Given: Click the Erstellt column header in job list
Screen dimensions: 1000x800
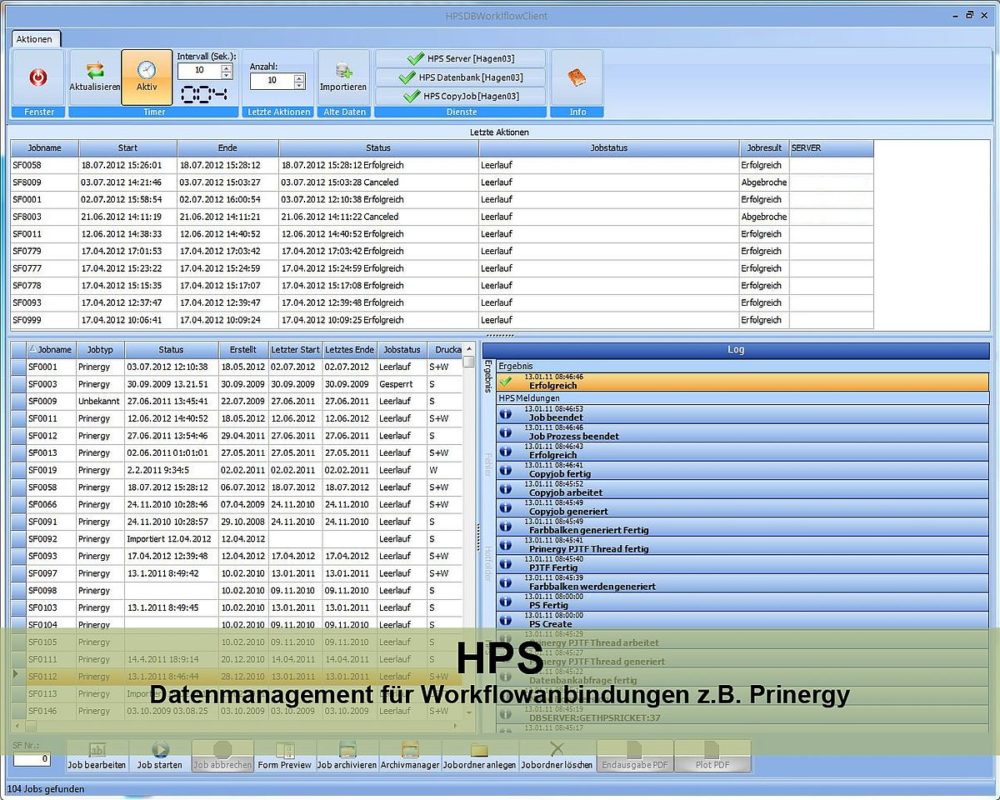Looking at the screenshot, I should (x=243, y=350).
